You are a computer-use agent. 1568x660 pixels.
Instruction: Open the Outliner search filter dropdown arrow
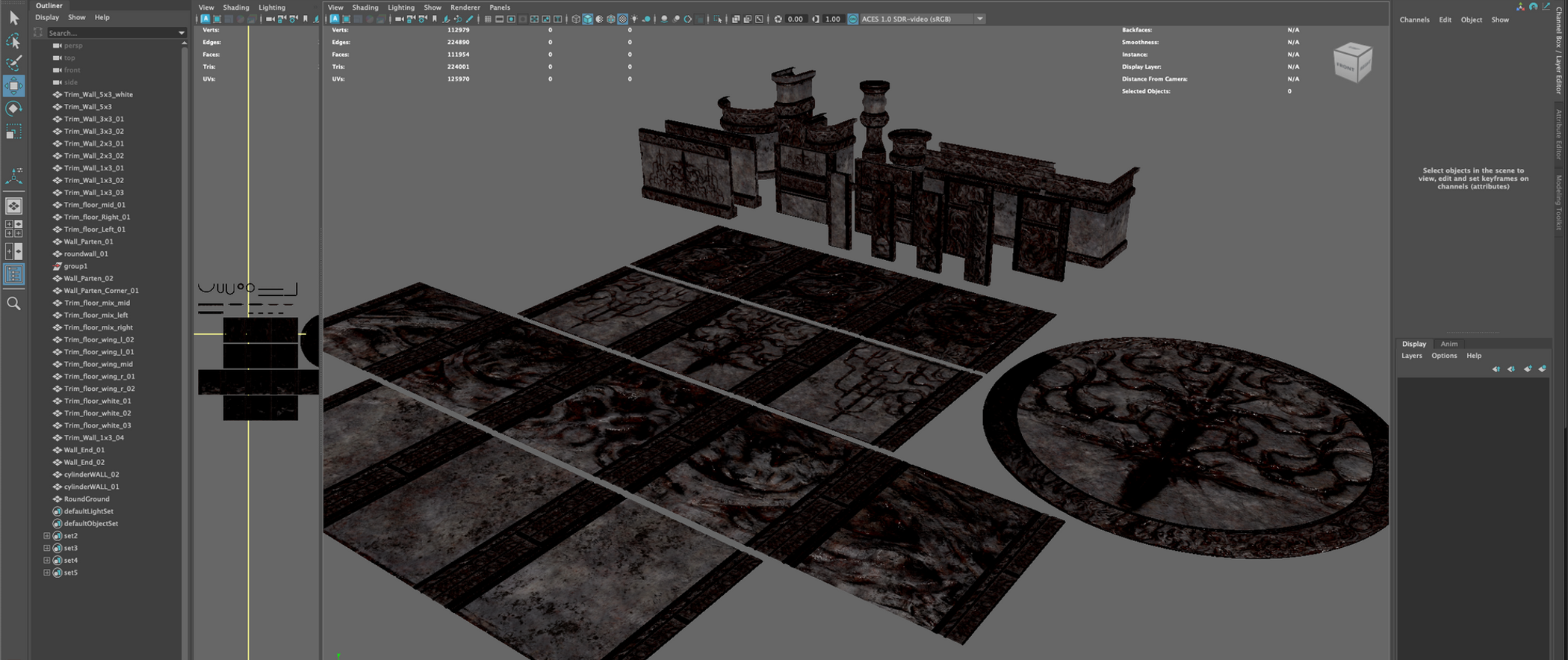point(181,33)
